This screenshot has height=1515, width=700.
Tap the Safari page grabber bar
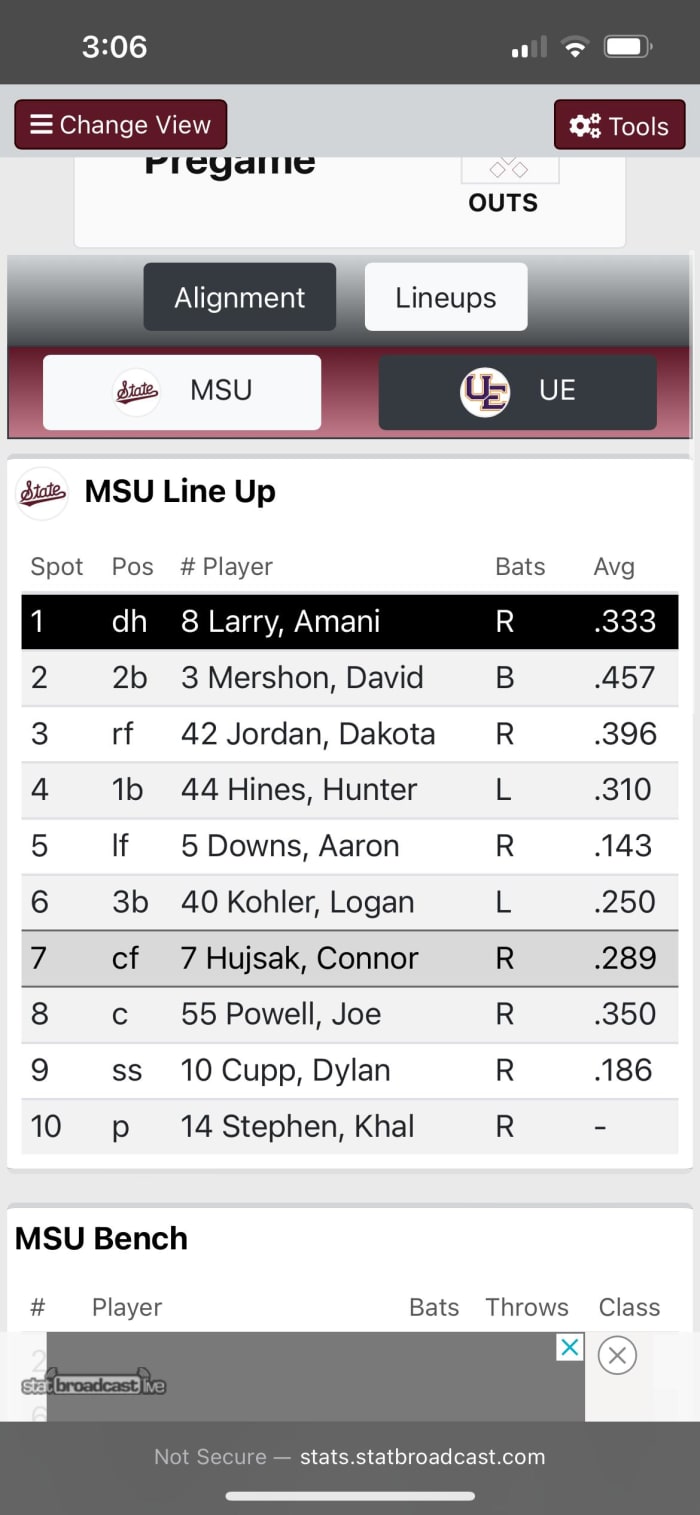(x=350, y=1496)
